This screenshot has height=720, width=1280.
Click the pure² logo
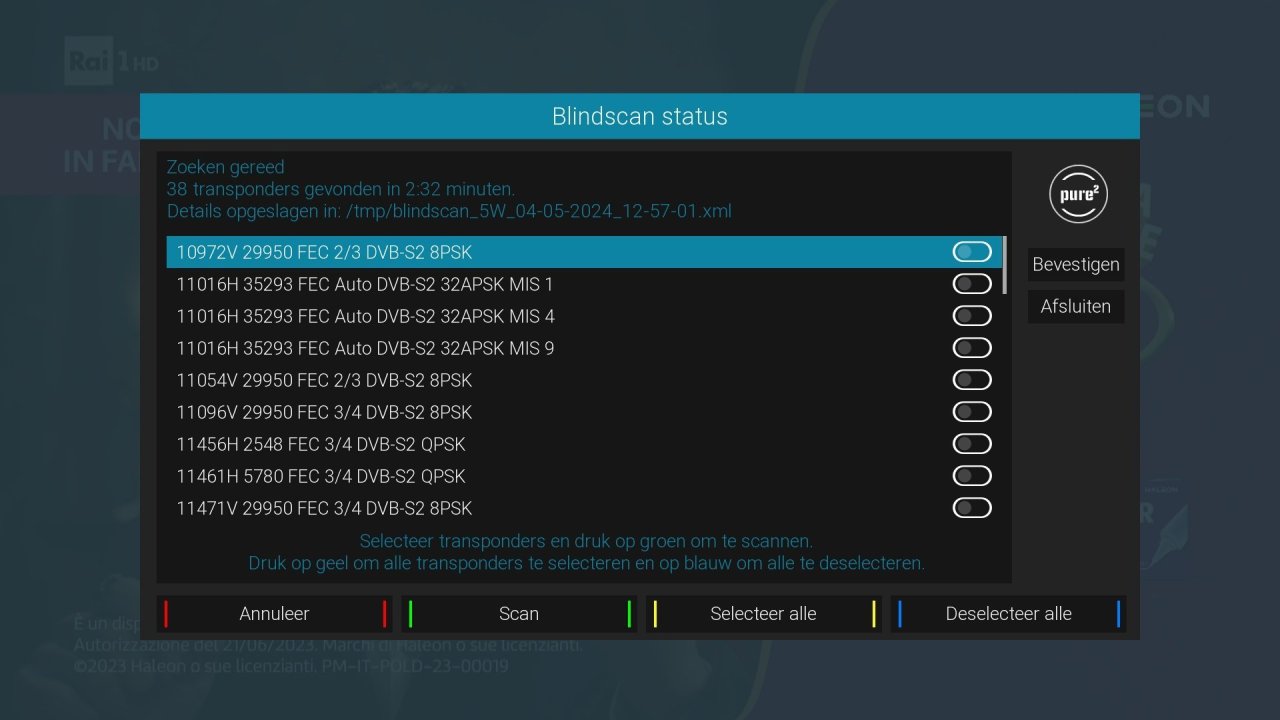1076,194
